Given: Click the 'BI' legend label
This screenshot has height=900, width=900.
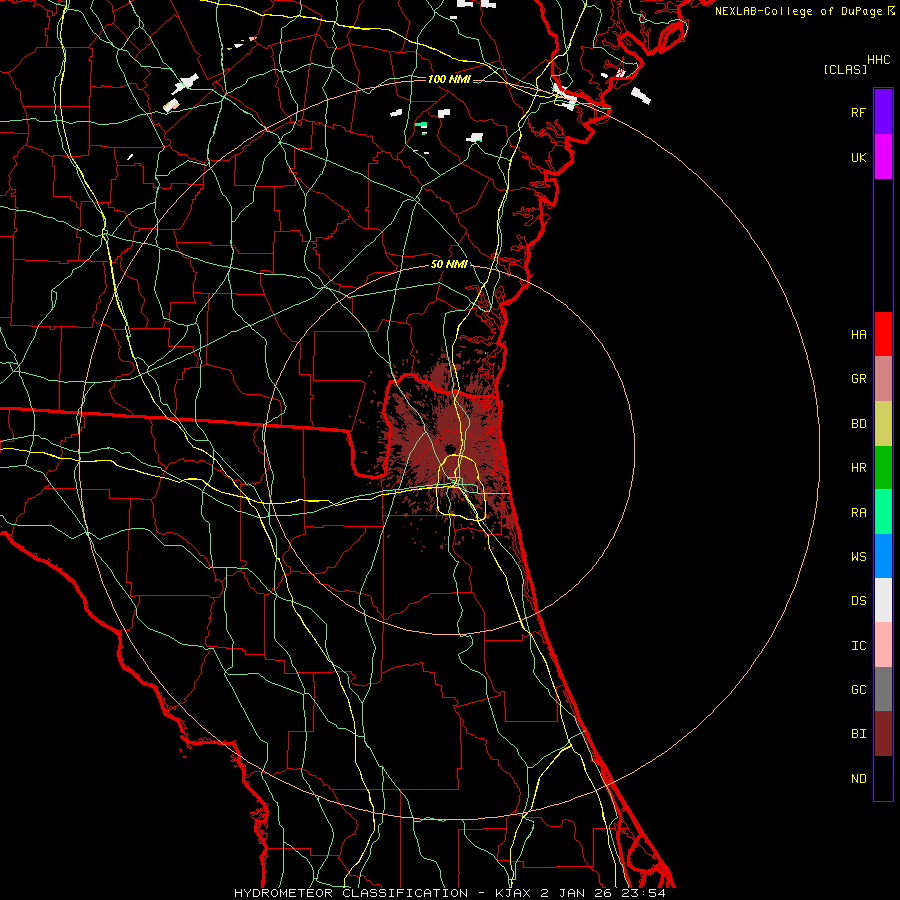Looking at the screenshot, I should 859,734.
